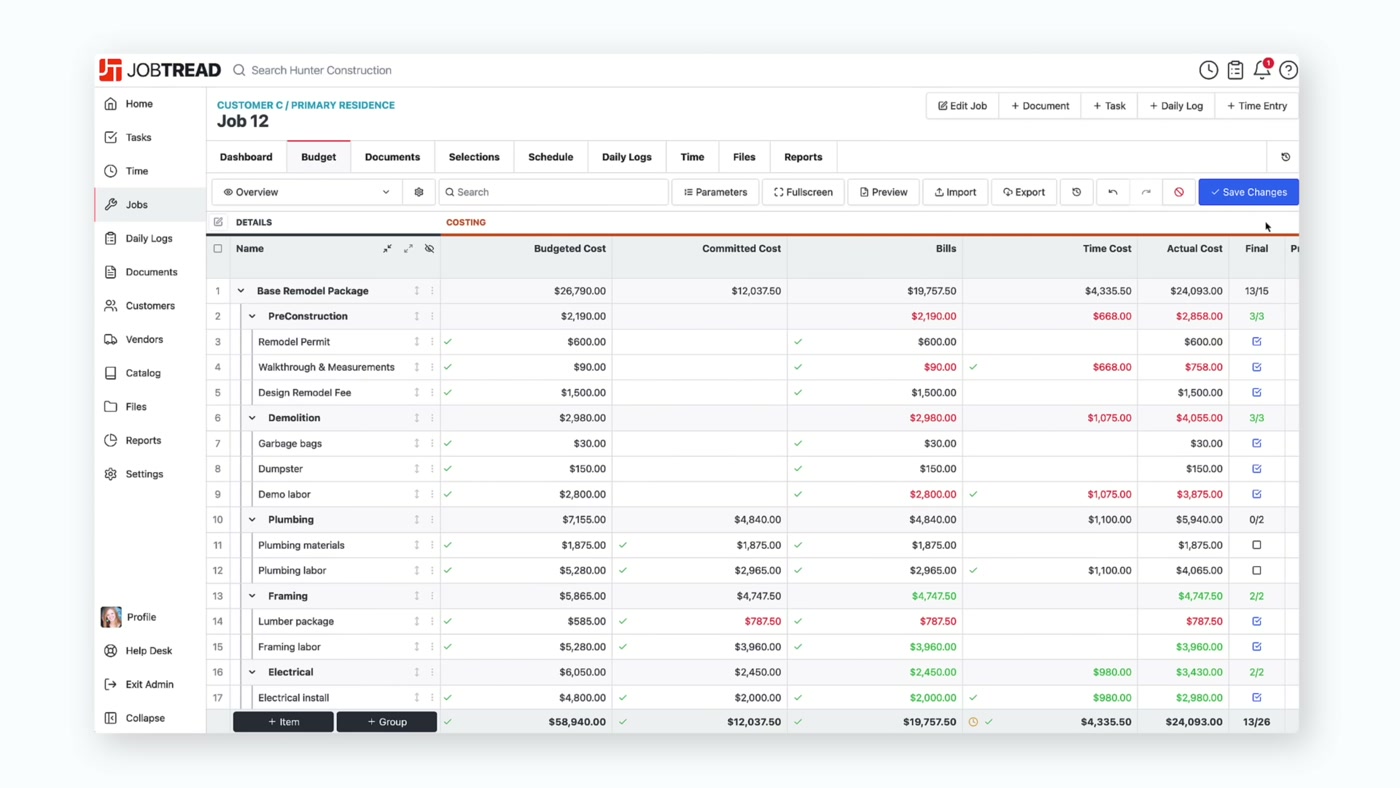Viewport: 1400px width, 788px height.
Task: Toggle the hidden-columns eye icon in Name header
Action: coord(429,249)
